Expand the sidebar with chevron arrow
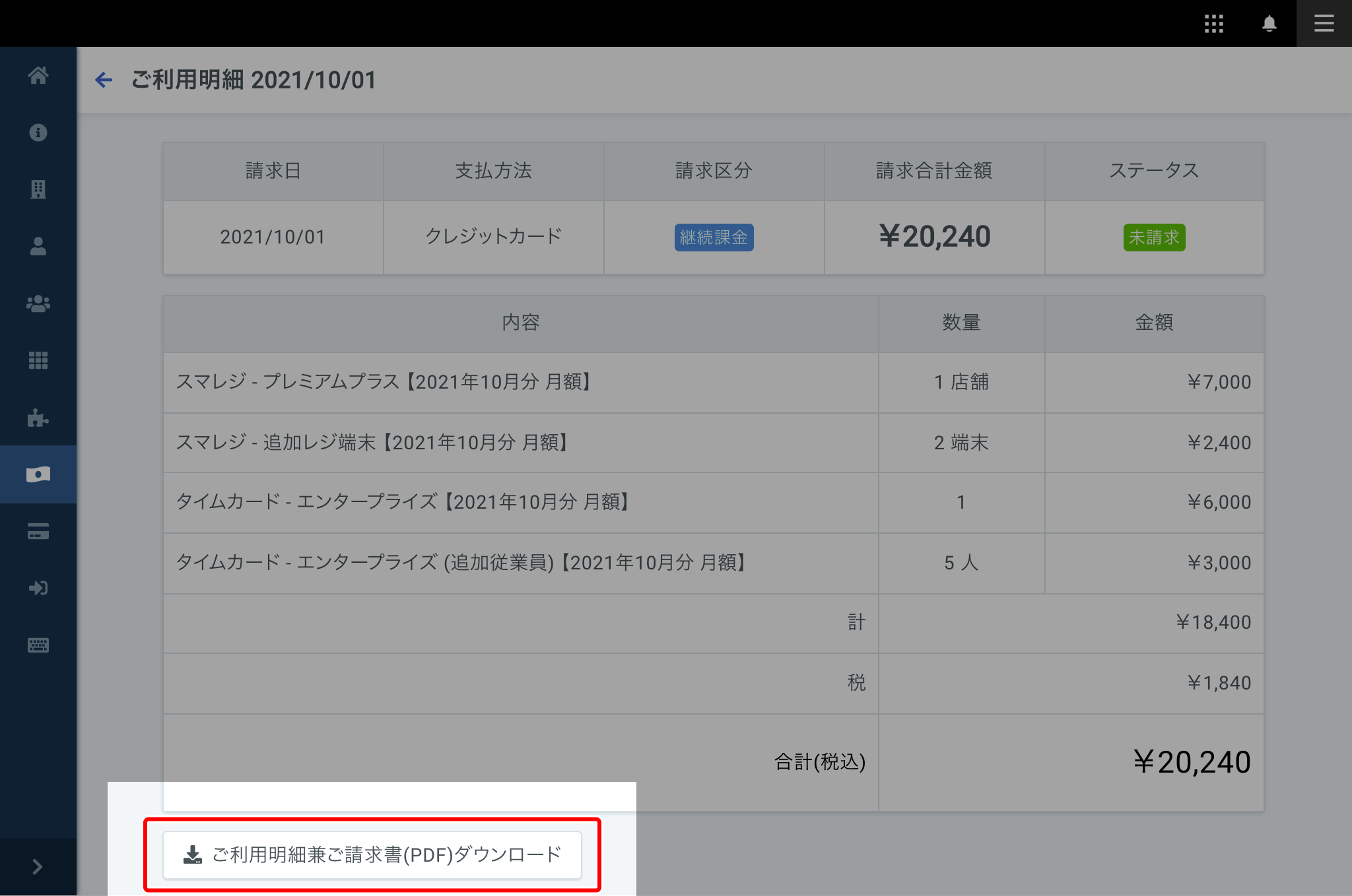This screenshot has height=896, width=1352. pyautogui.click(x=38, y=867)
